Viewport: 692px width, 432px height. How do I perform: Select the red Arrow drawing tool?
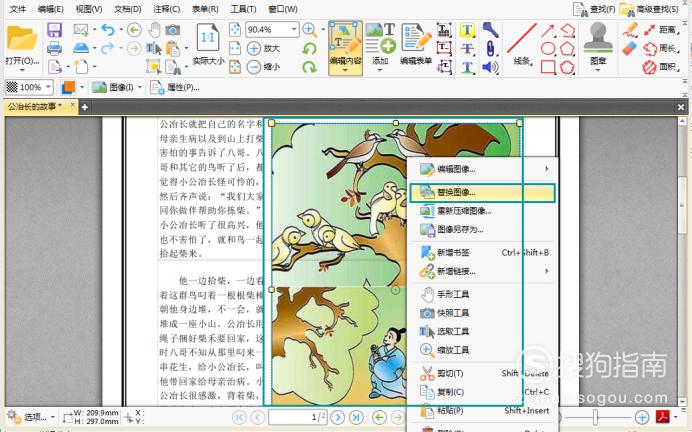[548, 30]
